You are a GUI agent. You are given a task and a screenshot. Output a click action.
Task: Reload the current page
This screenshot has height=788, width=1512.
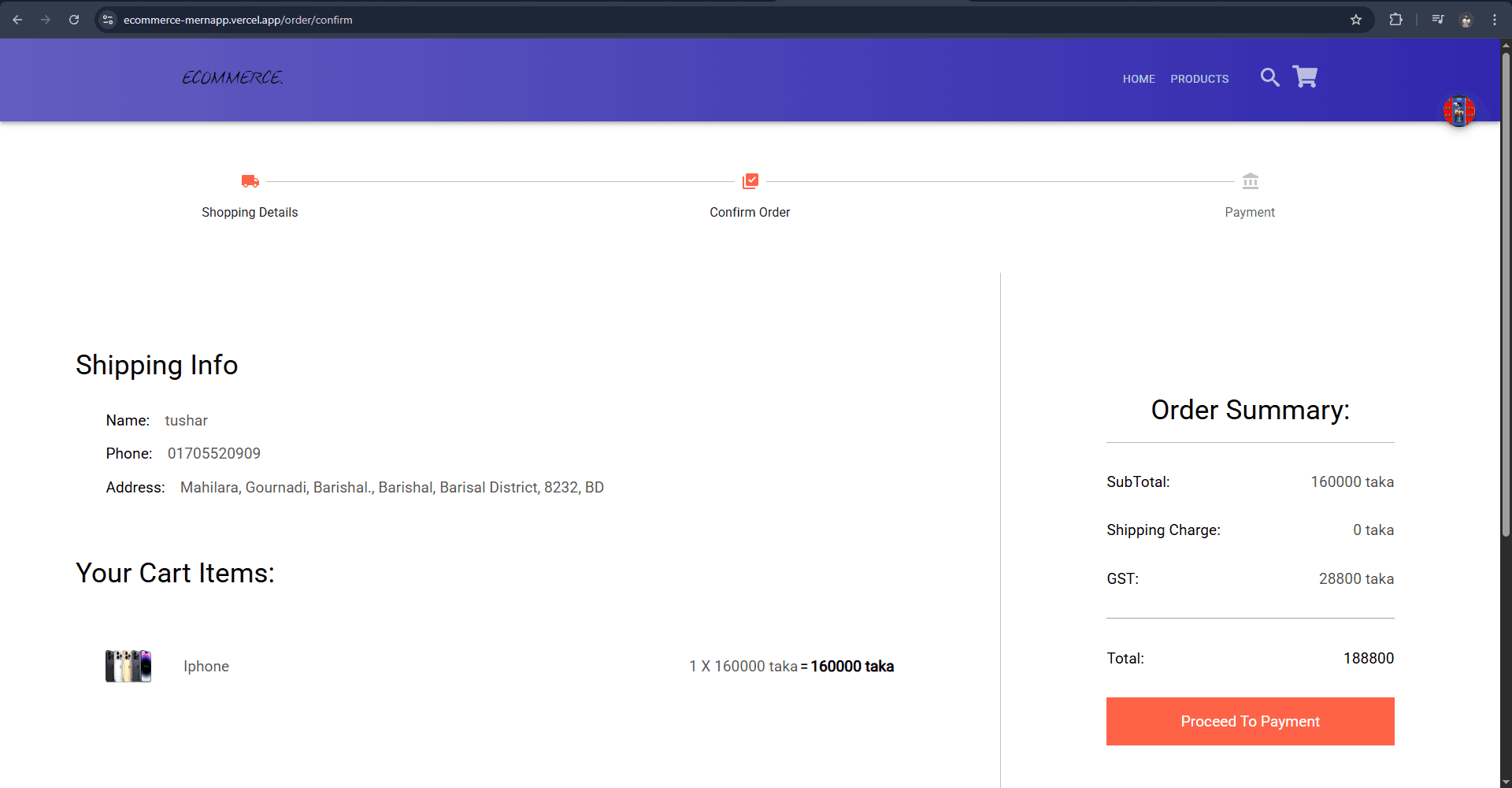74,20
